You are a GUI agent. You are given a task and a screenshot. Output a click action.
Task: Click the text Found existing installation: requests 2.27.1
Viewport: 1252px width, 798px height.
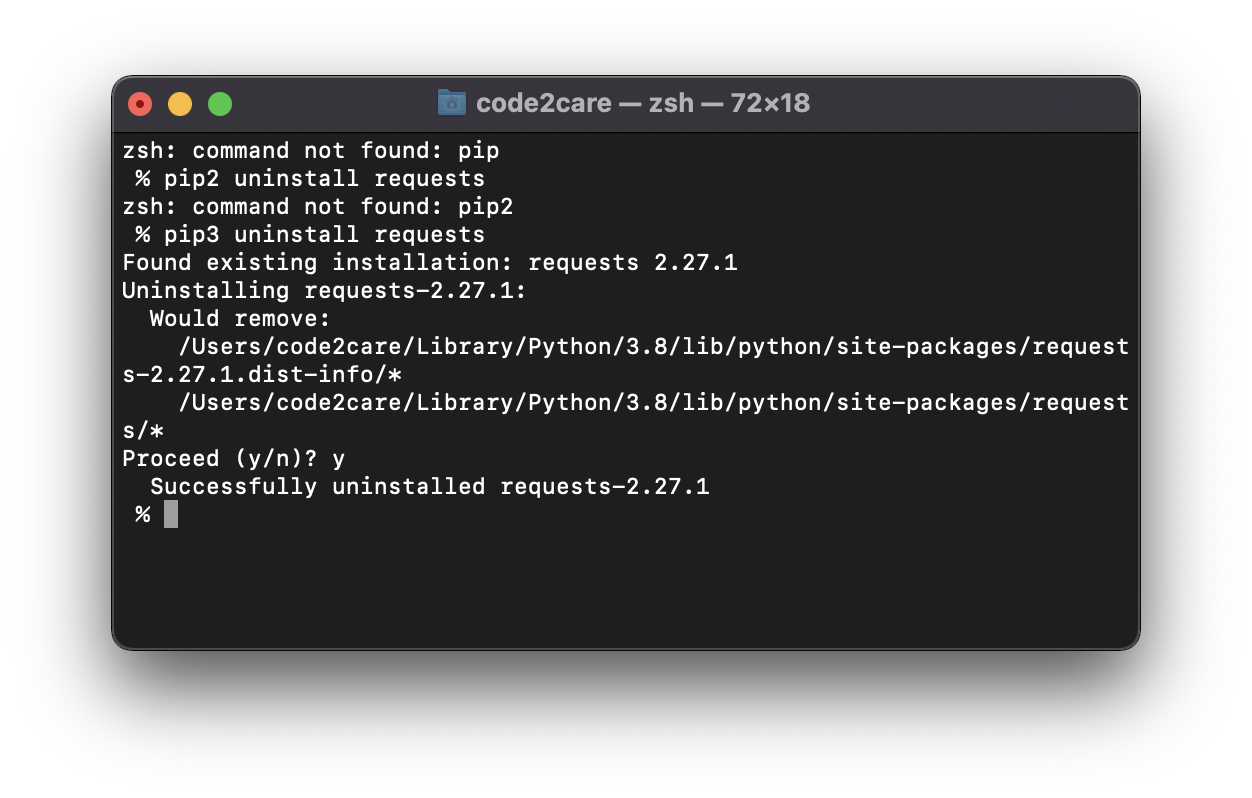point(430,262)
